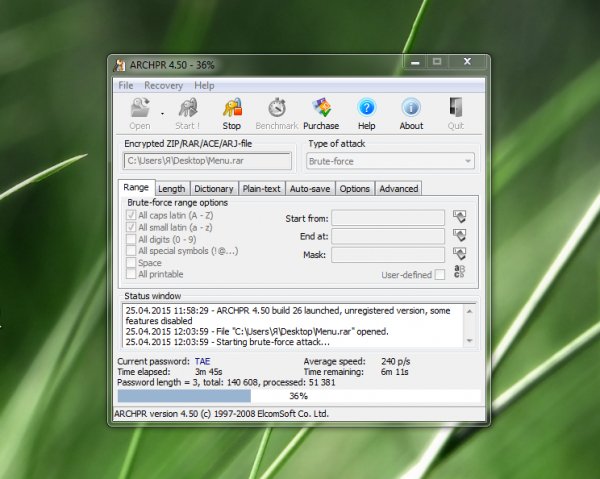Open the Help menu in menu bar
Image resolution: width=600 pixels, height=479 pixels.
pos(204,85)
